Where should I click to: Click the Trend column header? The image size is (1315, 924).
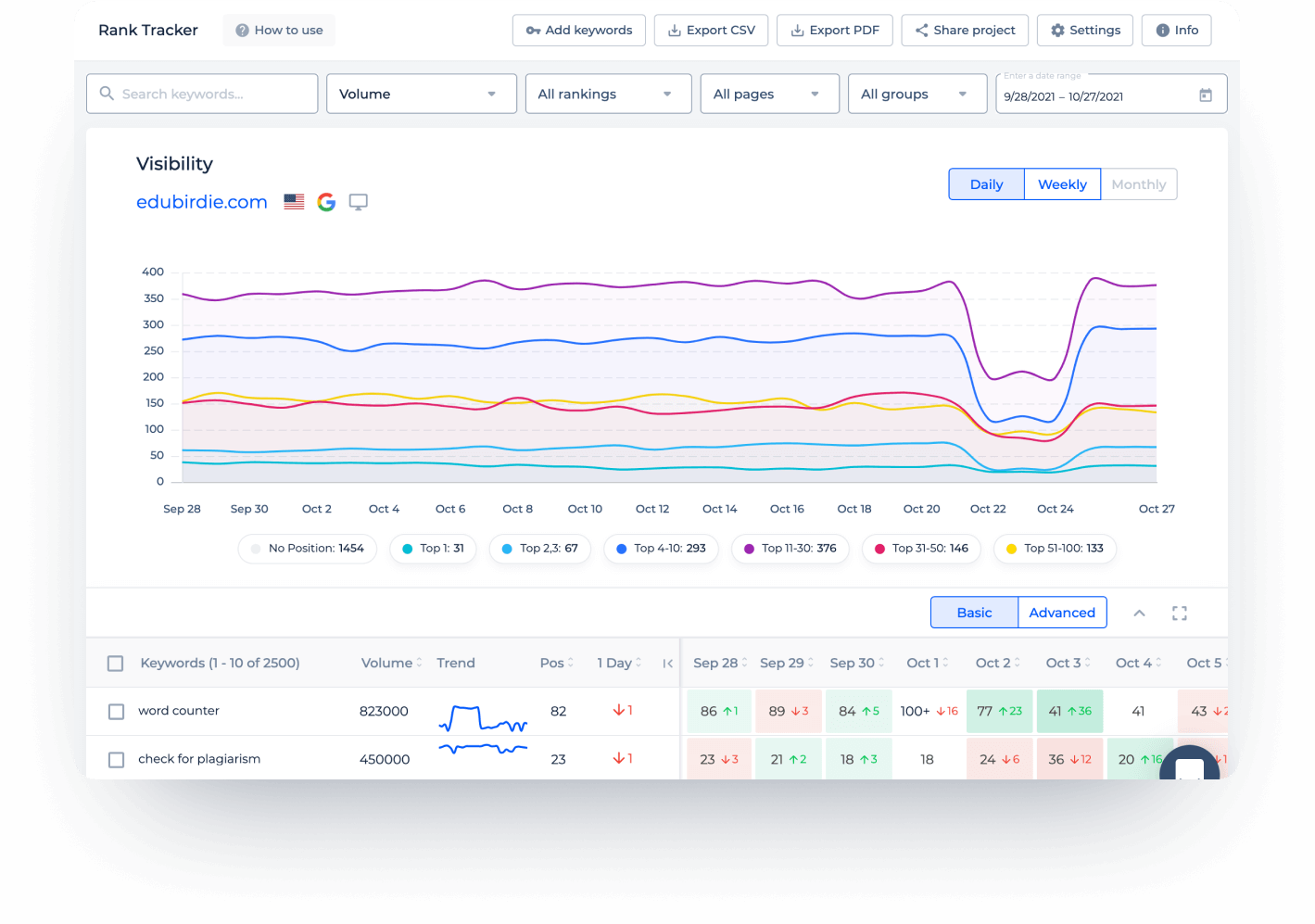click(456, 663)
